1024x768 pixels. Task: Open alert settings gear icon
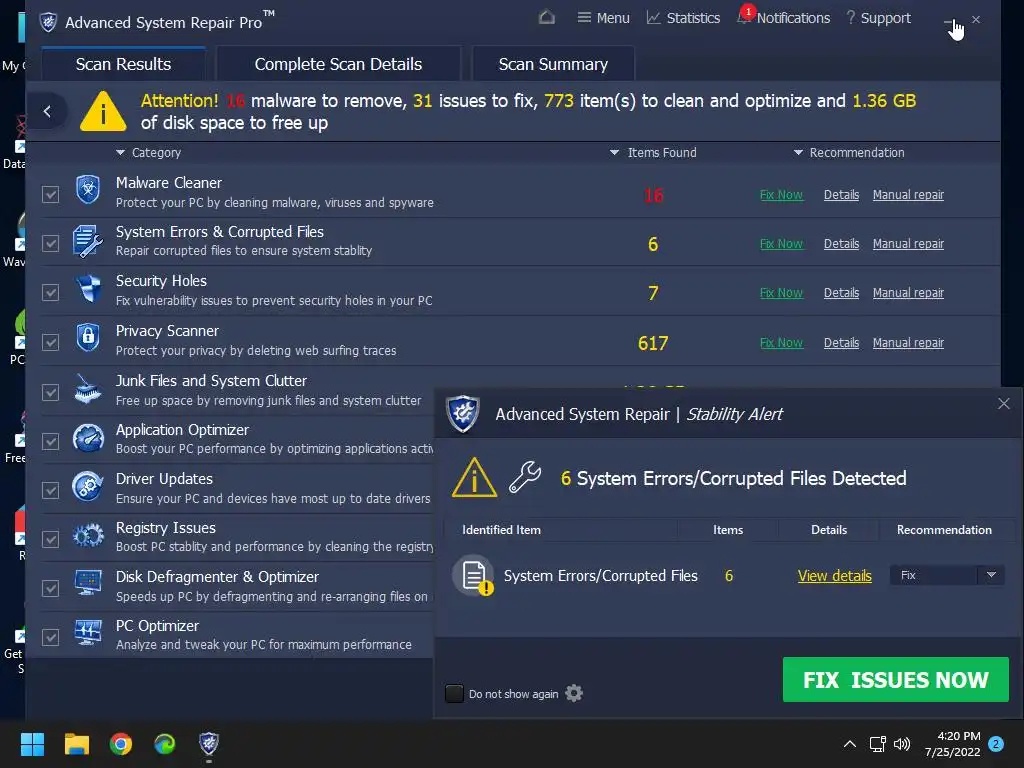click(x=574, y=693)
